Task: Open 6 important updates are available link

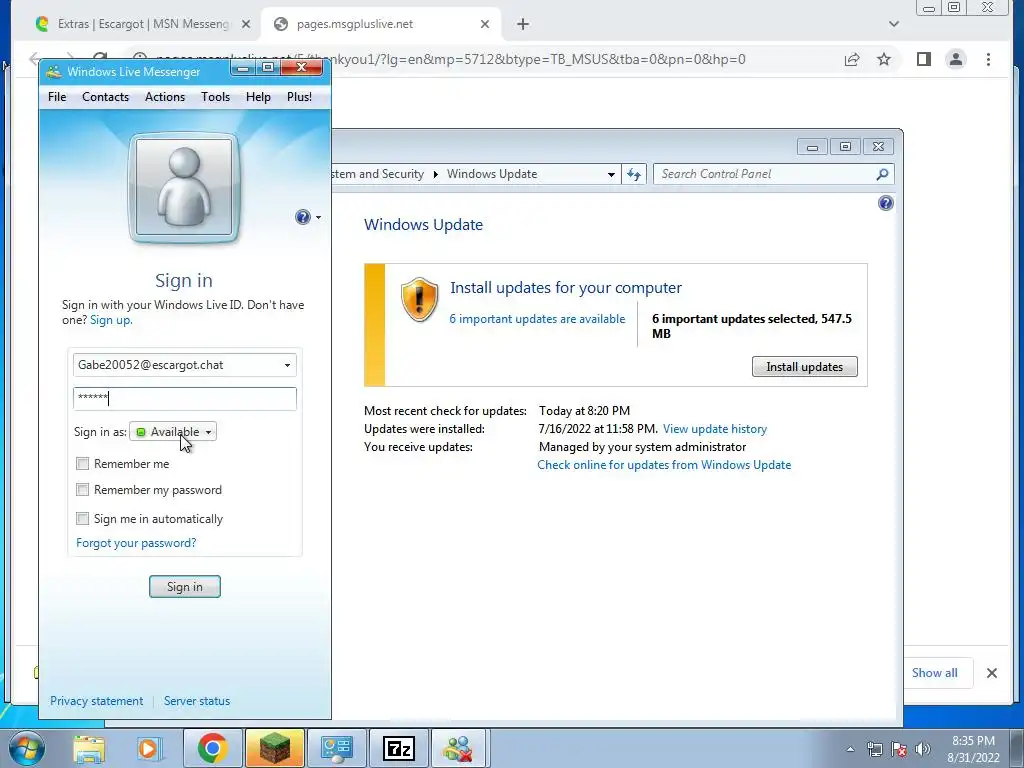Action: [x=537, y=319]
